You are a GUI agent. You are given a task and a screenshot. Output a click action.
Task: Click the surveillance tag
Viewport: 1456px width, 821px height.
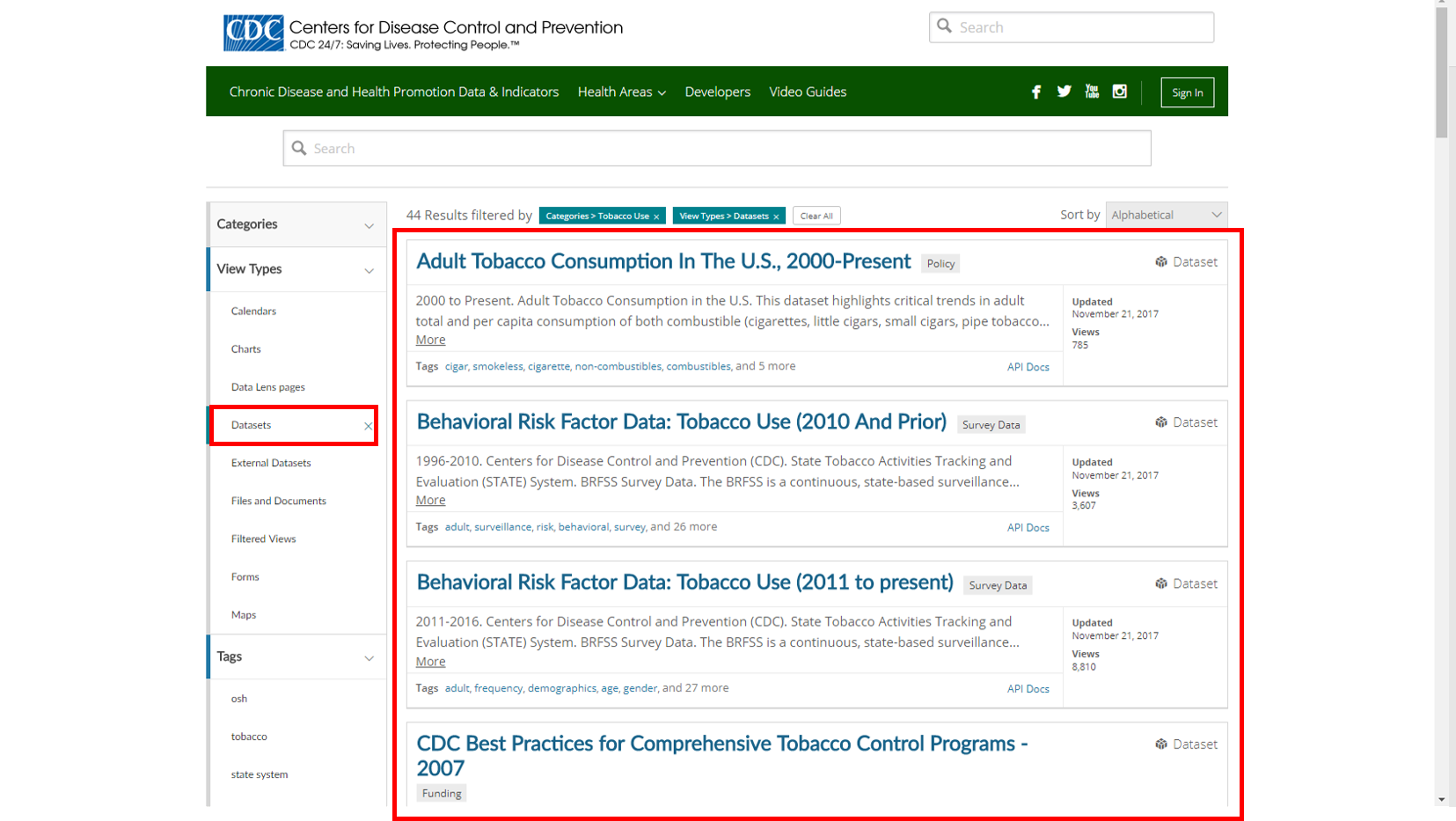(502, 526)
